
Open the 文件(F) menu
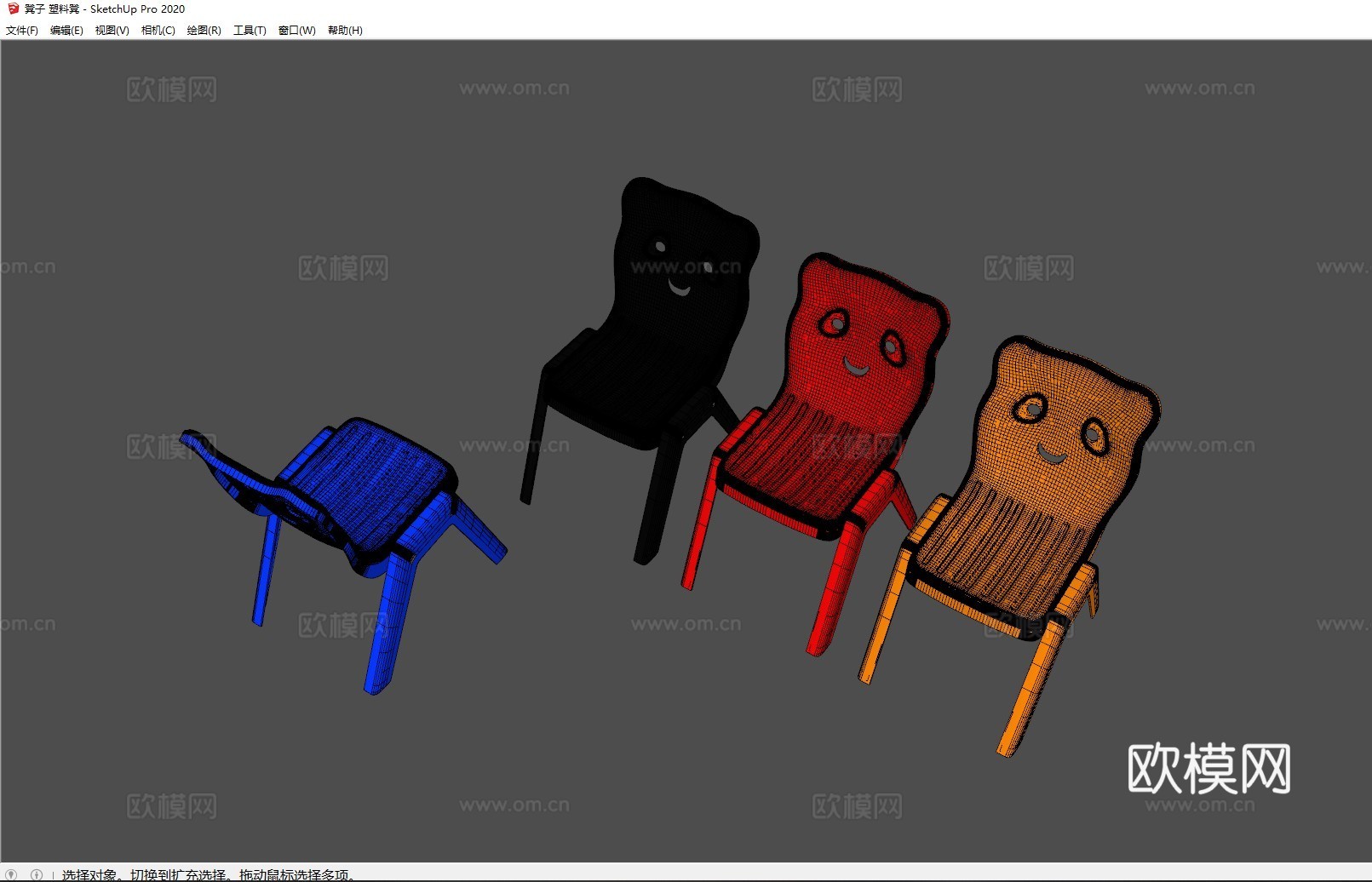click(x=22, y=31)
